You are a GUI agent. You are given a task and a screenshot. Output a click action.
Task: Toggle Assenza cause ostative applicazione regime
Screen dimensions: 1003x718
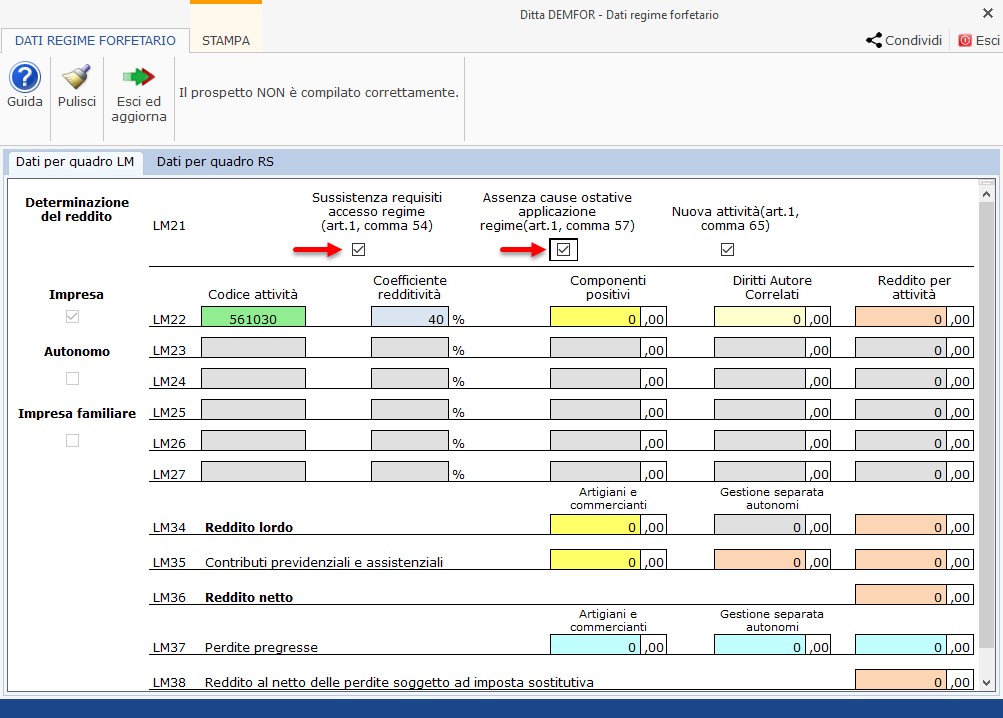pyautogui.click(x=563, y=248)
